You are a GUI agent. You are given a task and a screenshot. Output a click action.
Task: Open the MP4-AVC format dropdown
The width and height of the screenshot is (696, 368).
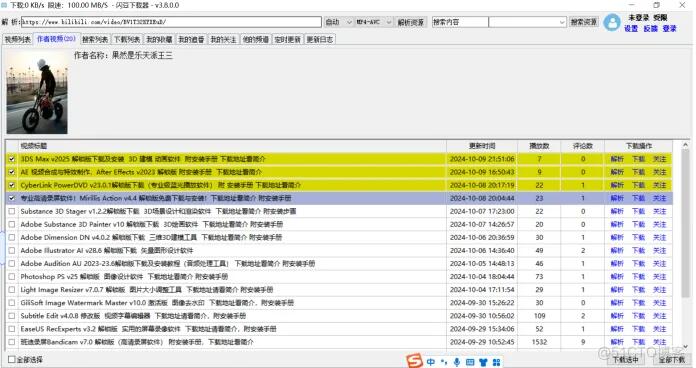coord(374,22)
